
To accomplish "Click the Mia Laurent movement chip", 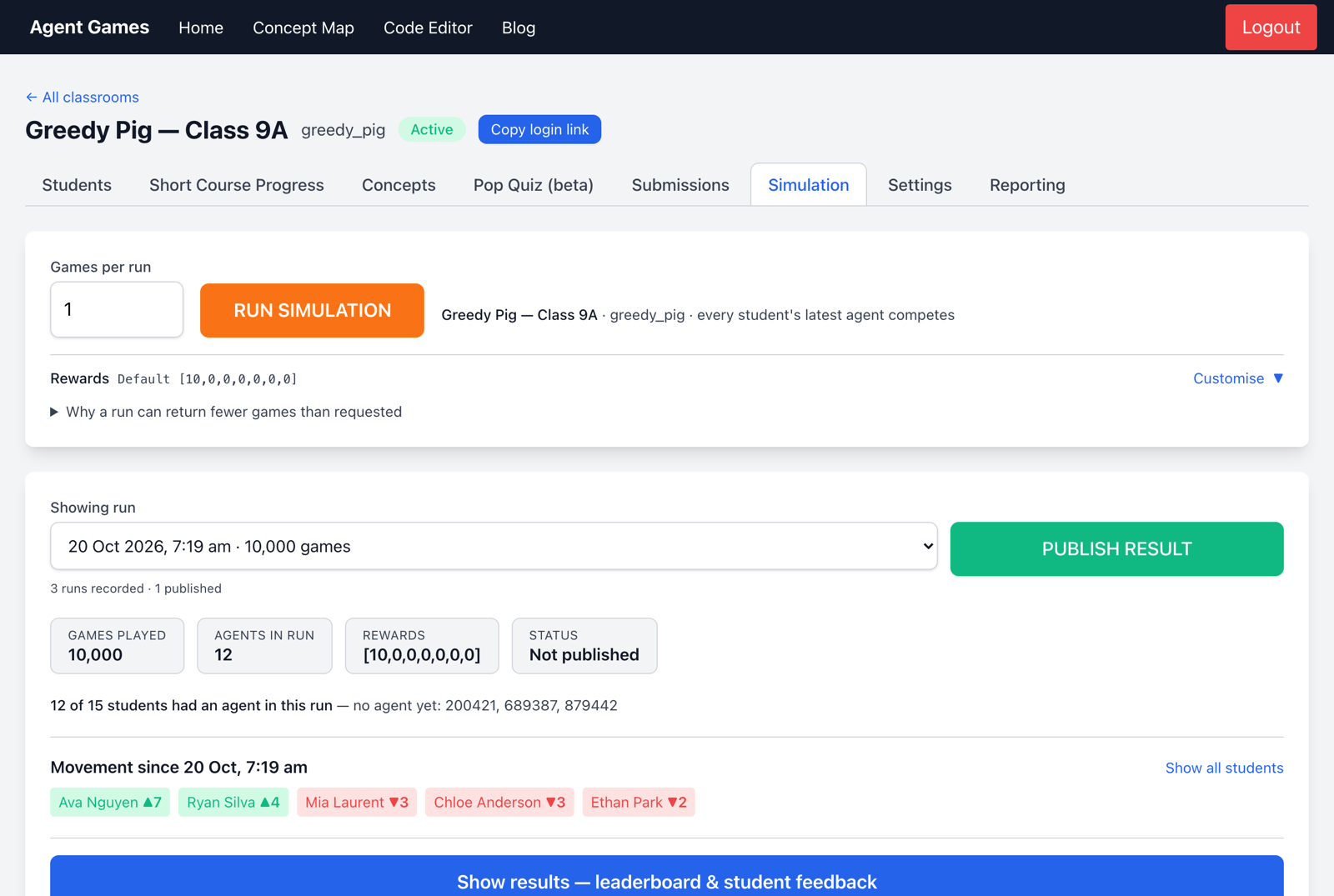I will tap(357, 802).
